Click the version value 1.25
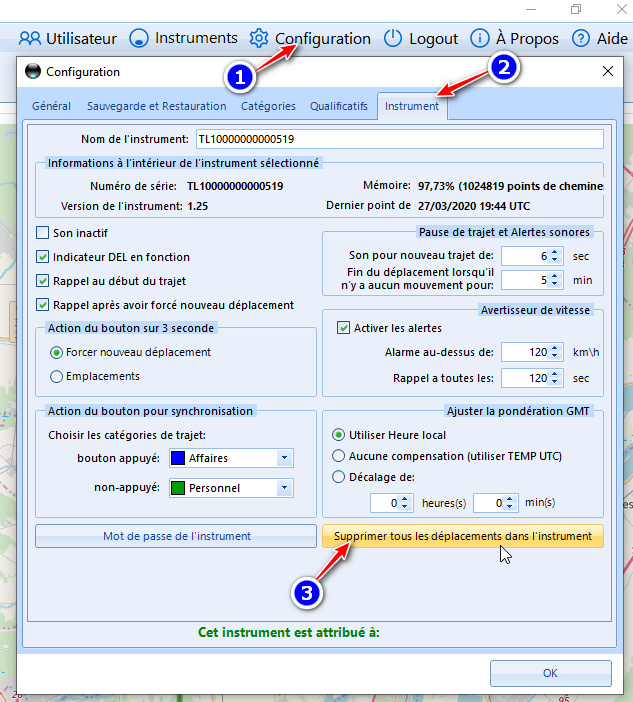Screen dimensions: 633x702 click(197, 206)
